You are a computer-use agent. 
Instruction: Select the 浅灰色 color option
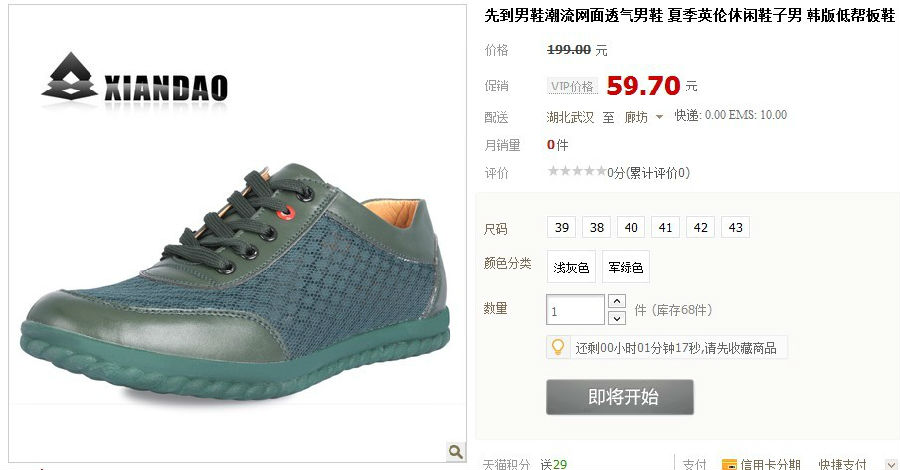tap(571, 267)
